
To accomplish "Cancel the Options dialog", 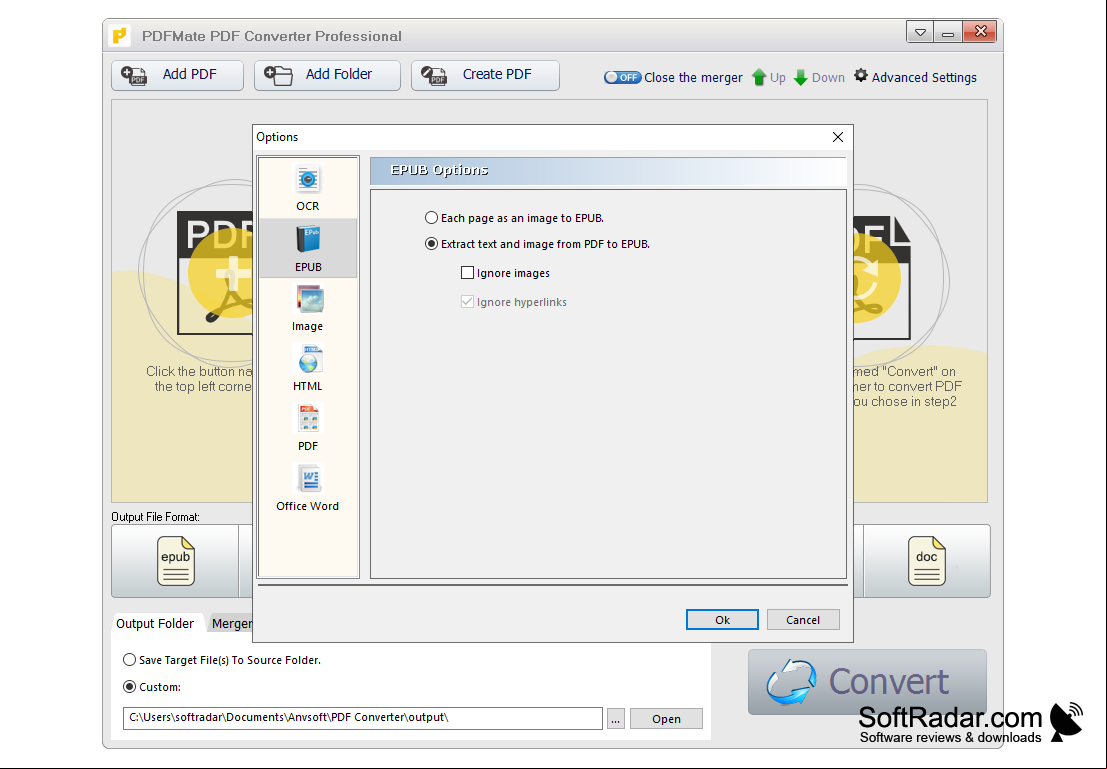I will click(803, 619).
